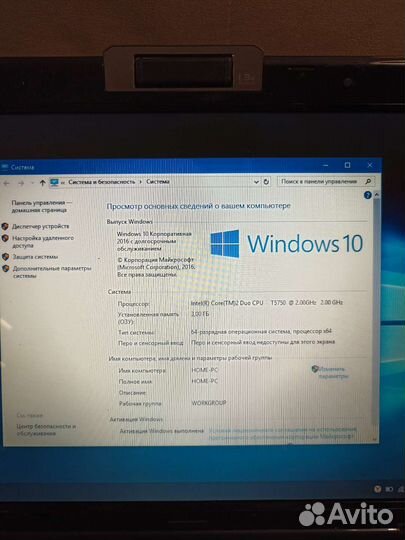Click Изменить параметры link

333,373
